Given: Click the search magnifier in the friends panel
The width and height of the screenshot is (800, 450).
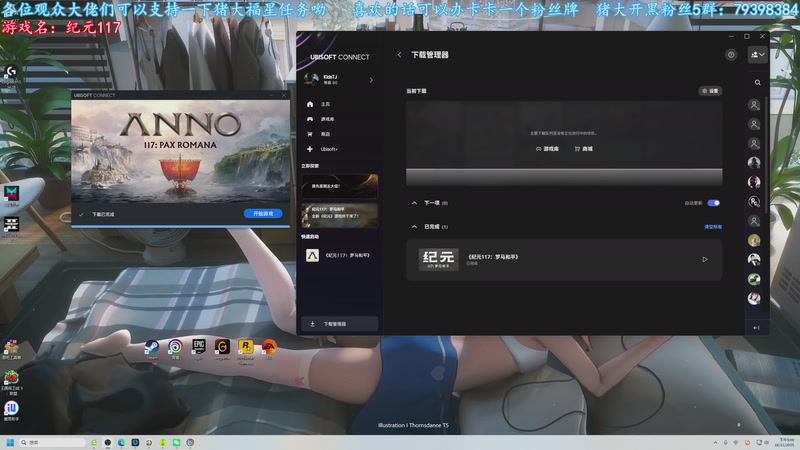Looking at the screenshot, I should [x=758, y=83].
